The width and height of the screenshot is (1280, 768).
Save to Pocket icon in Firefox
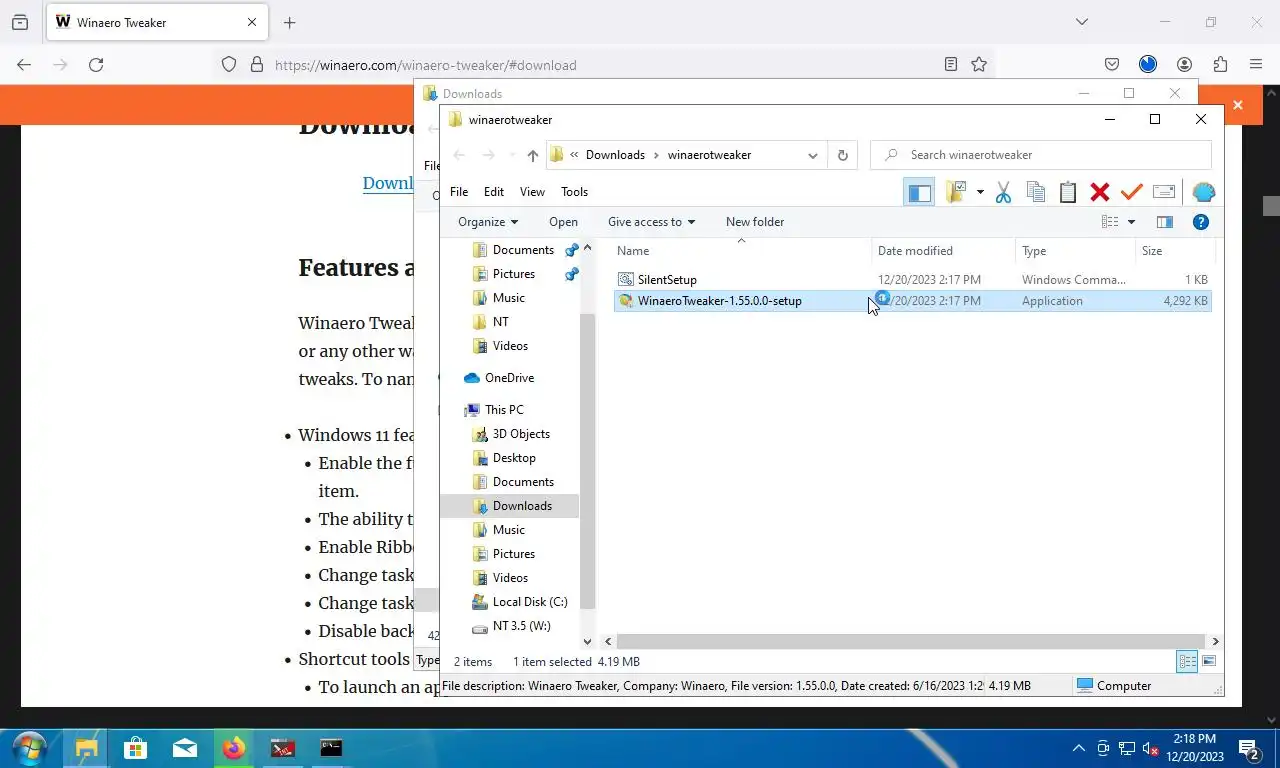pos(1112,65)
